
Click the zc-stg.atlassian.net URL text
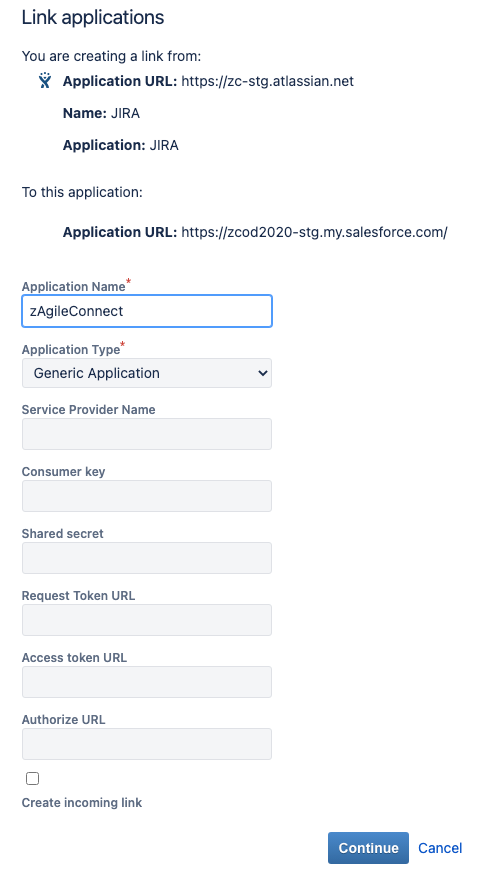point(267,81)
